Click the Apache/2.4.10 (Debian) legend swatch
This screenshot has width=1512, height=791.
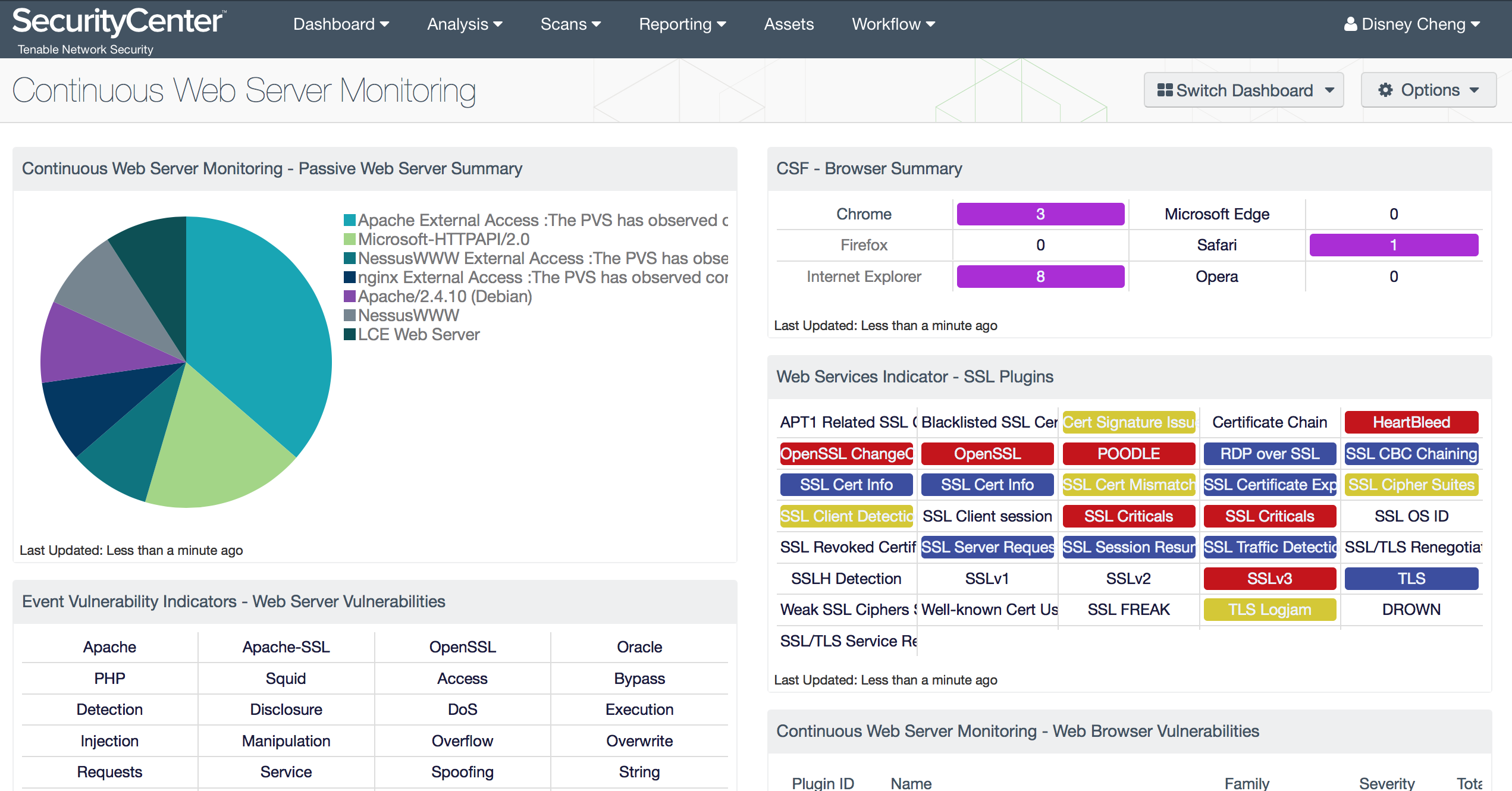click(x=350, y=296)
